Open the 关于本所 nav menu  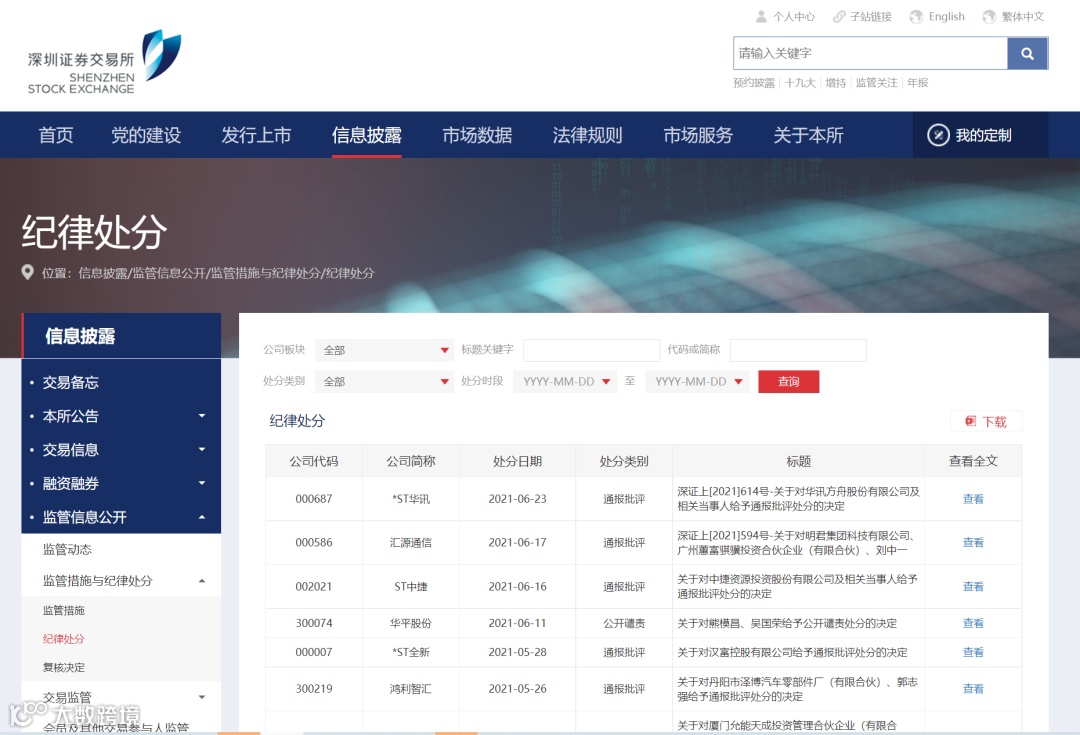pos(809,135)
